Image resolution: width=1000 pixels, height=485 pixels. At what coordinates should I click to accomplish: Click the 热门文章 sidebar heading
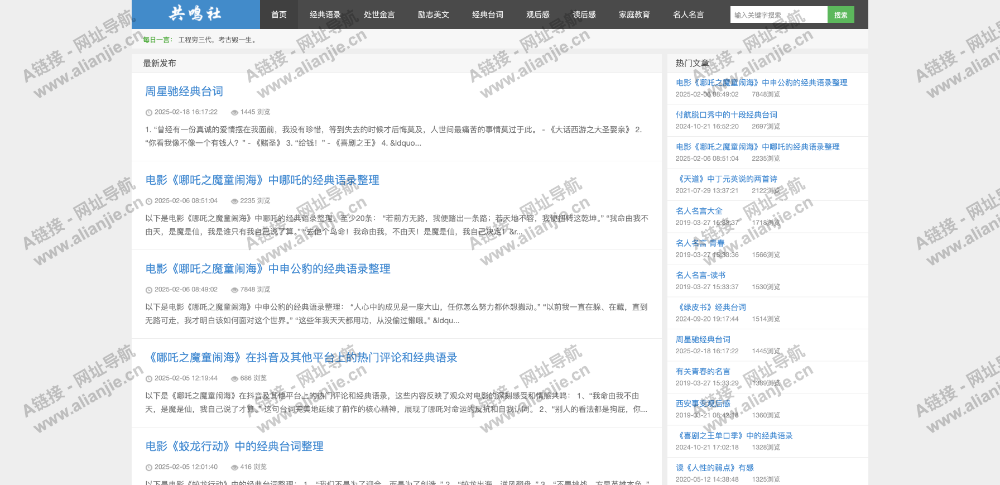click(x=692, y=63)
